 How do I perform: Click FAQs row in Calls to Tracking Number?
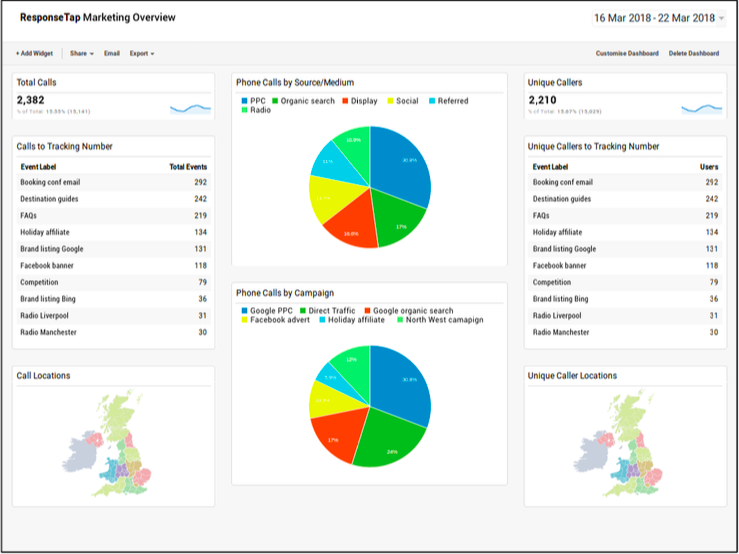pyautogui.click(x=113, y=215)
